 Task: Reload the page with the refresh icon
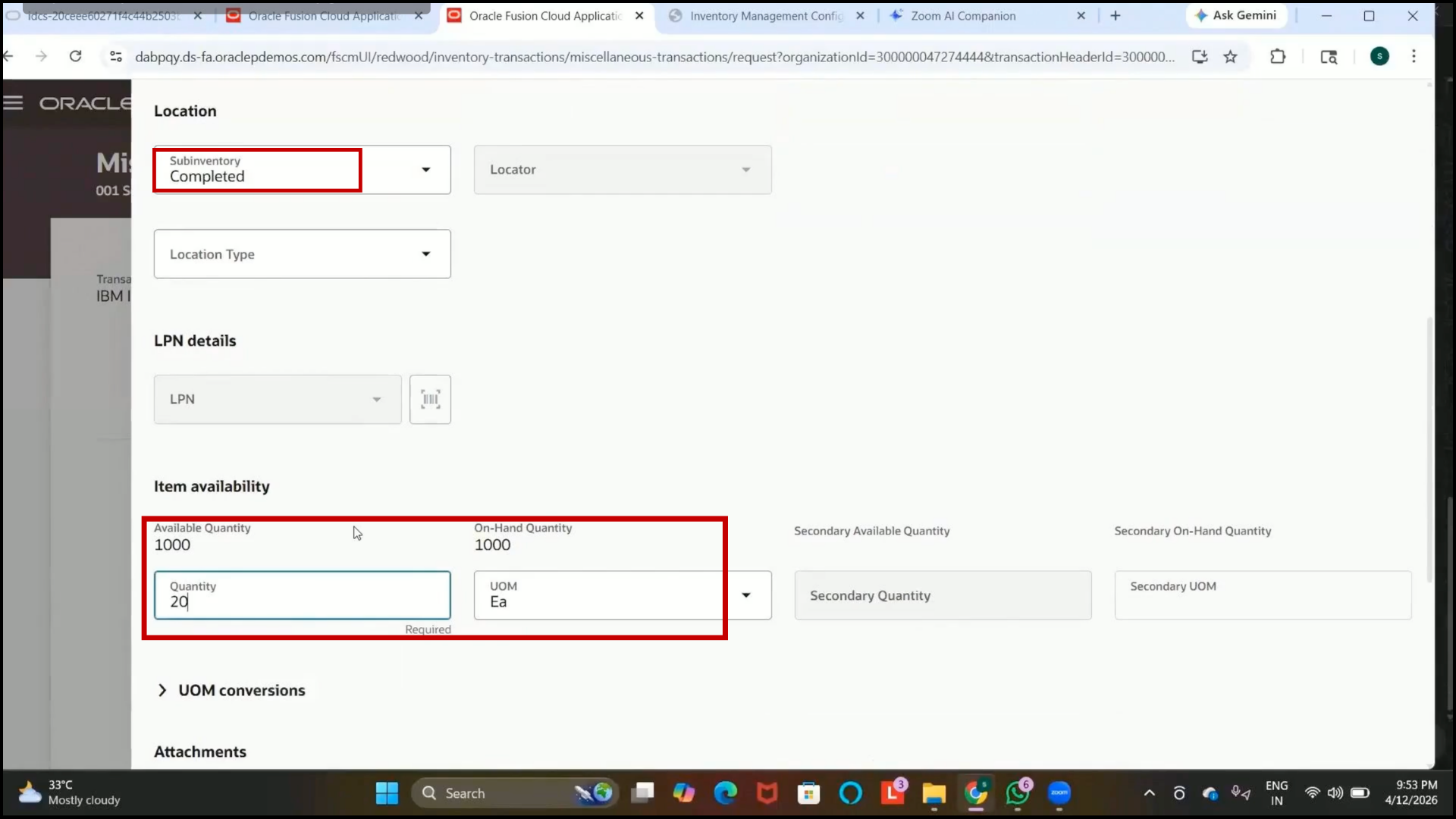[x=75, y=56]
